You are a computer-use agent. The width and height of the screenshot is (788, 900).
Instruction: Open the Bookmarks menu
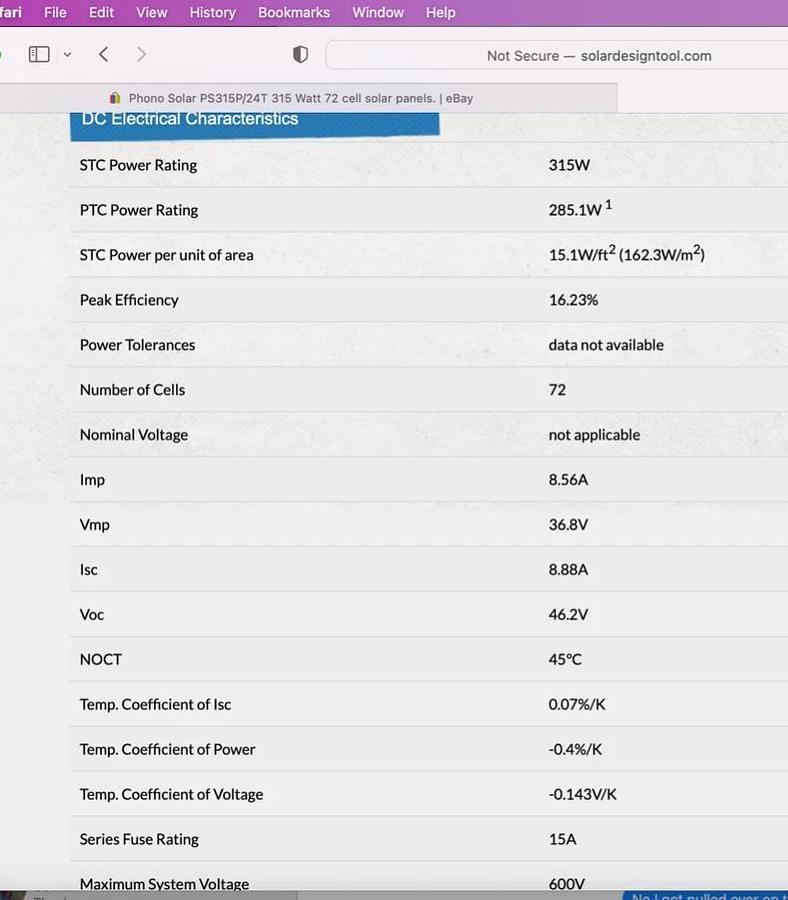[x=293, y=12]
